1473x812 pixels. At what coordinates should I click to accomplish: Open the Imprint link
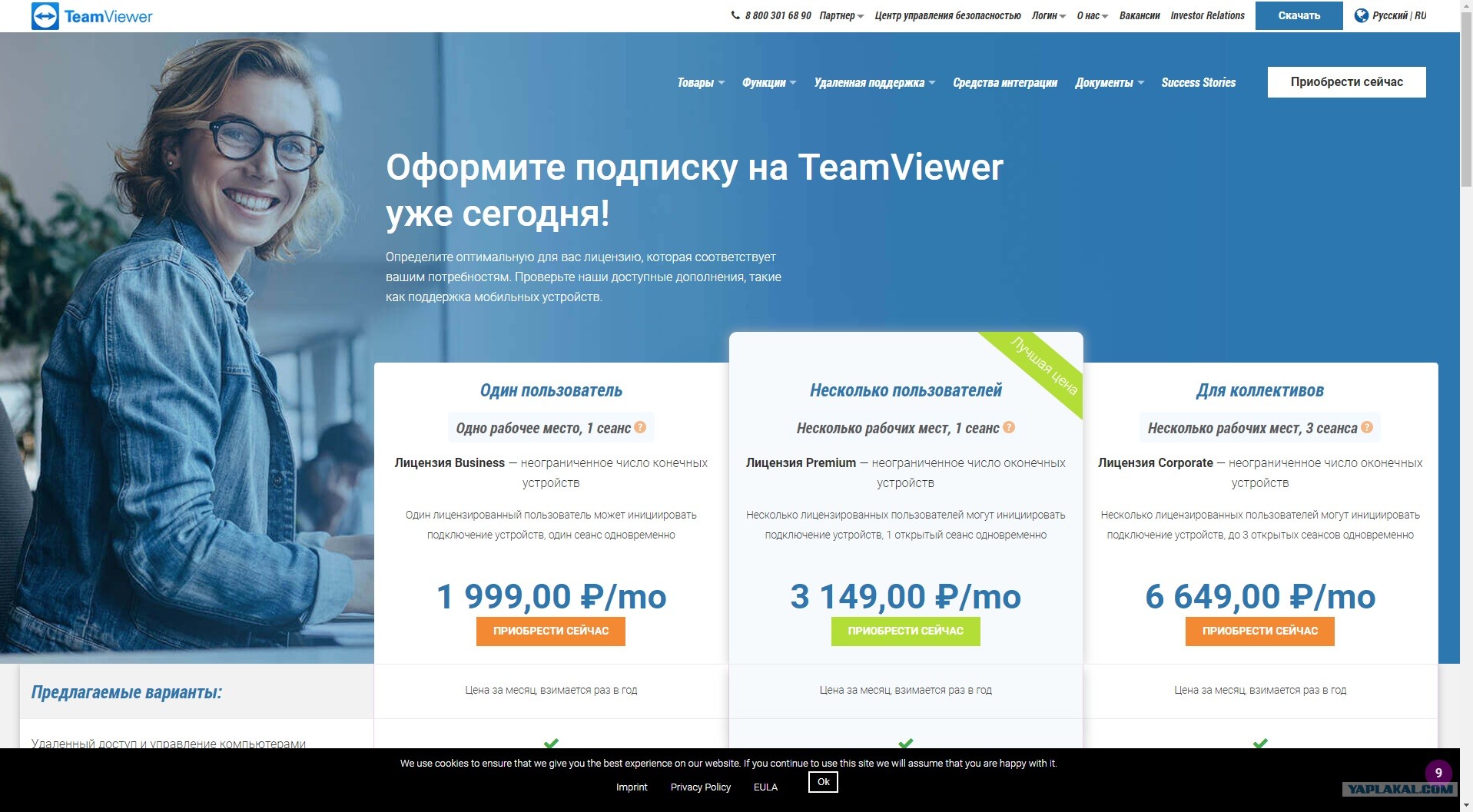[x=632, y=787]
